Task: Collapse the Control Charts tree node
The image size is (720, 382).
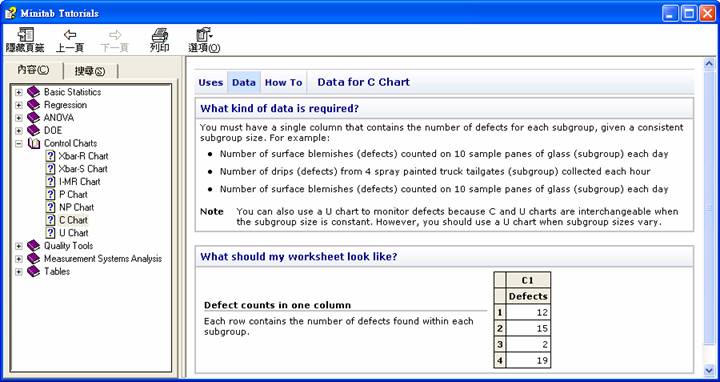Action: coord(18,144)
